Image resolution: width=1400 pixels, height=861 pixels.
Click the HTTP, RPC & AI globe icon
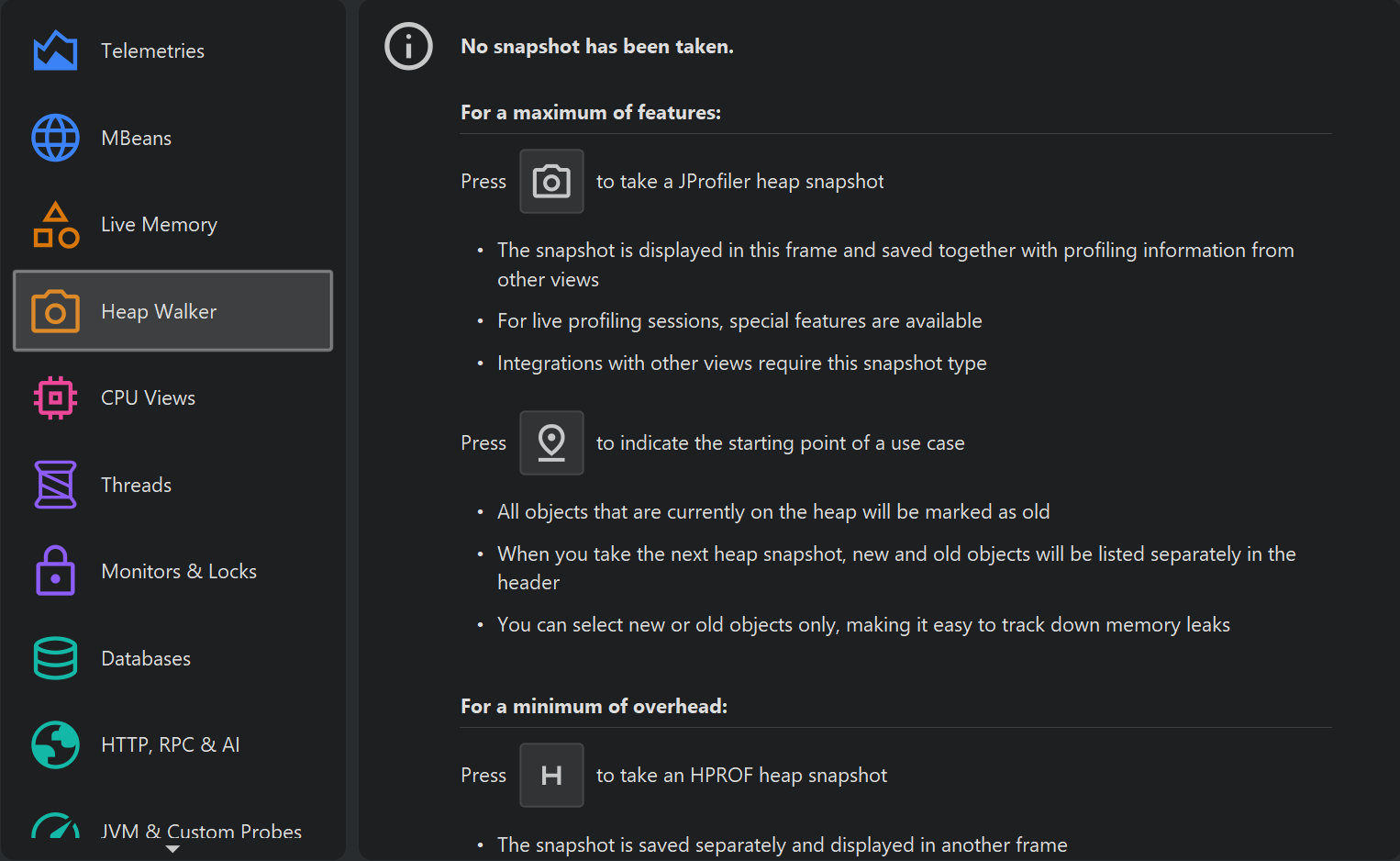pyautogui.click(x=55, y=744)
